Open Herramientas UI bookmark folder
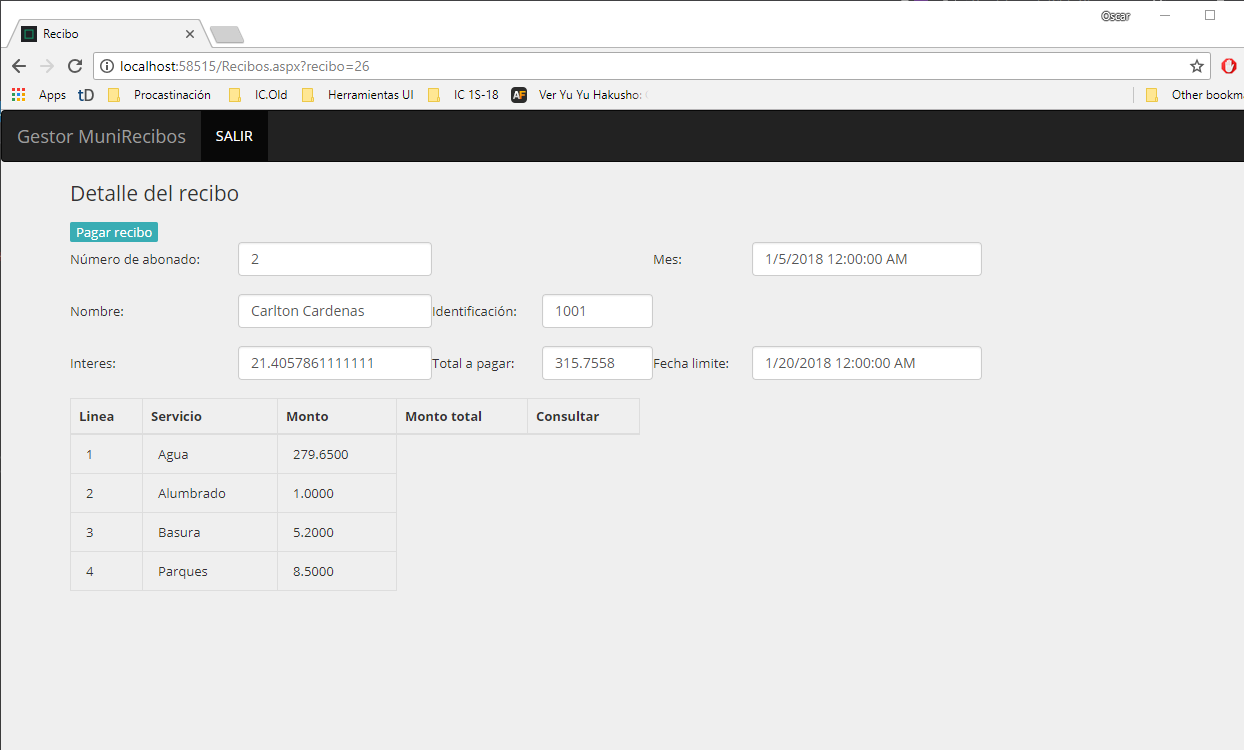1244x750 pixels. [x=357, y=95]
